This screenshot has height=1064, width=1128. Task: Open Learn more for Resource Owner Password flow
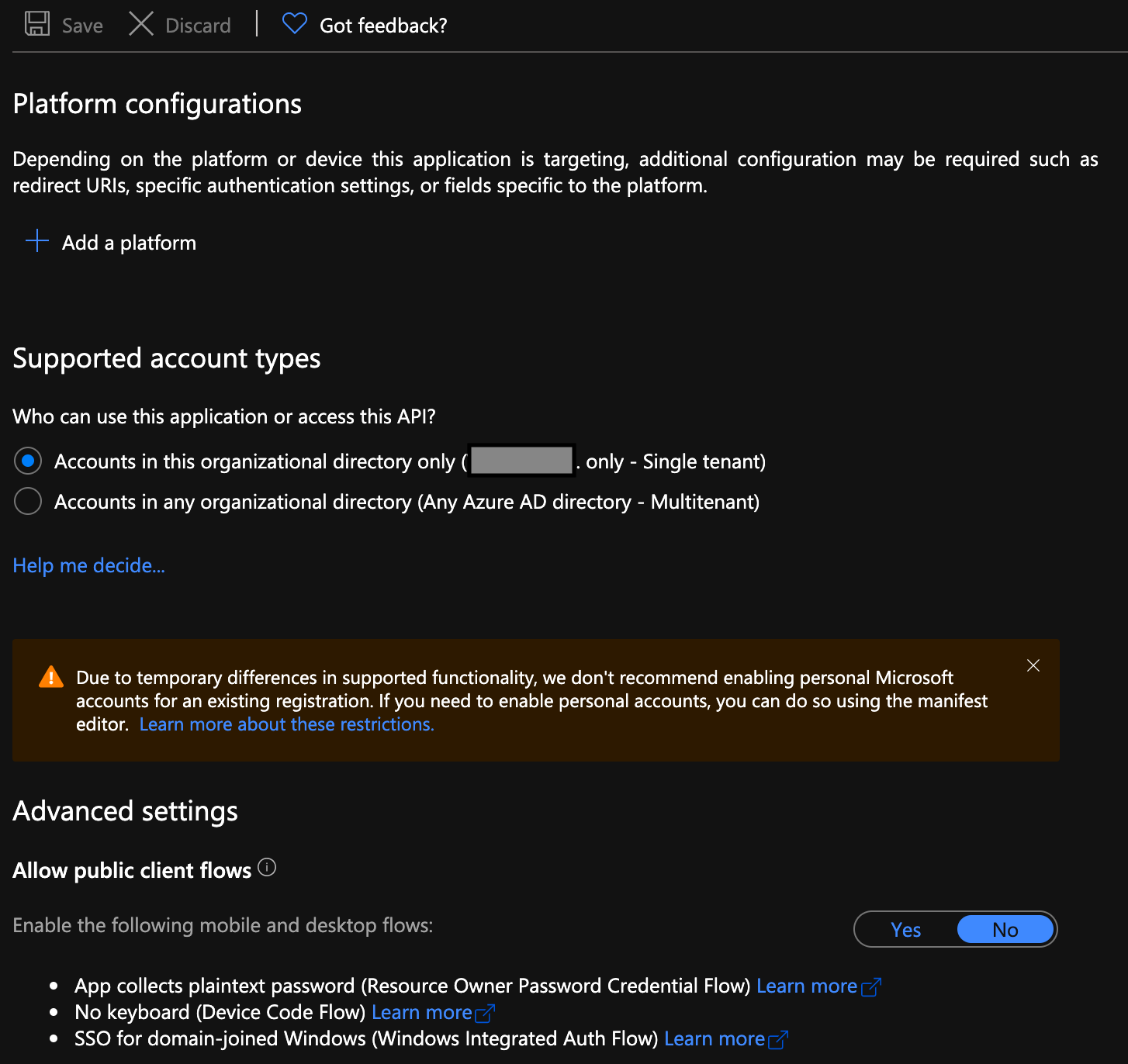(807, 986)
